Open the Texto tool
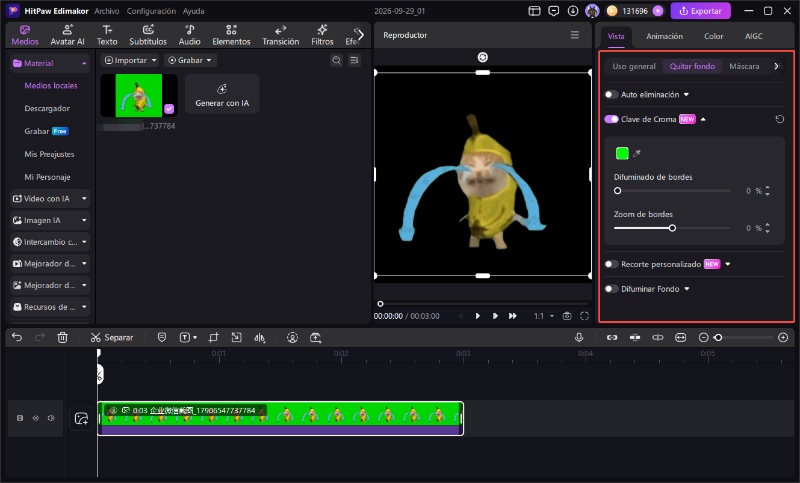The image size is (800, 483). tap(107, 35)
